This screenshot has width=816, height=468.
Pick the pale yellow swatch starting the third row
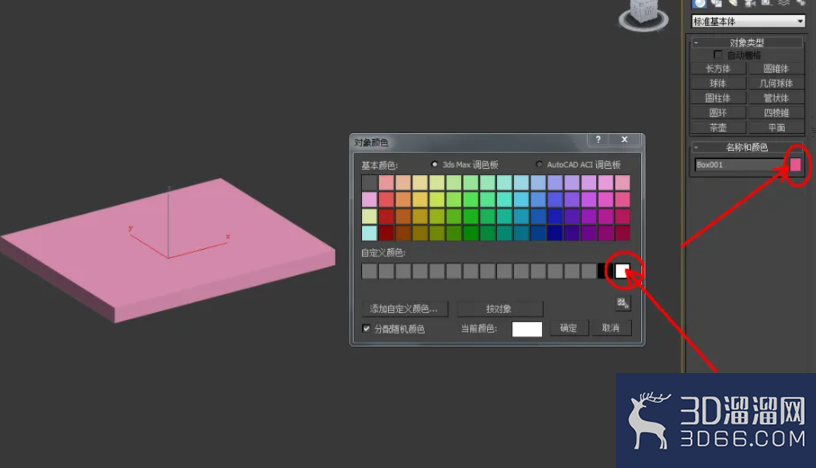pyautogui.click(x=369, y=216)
